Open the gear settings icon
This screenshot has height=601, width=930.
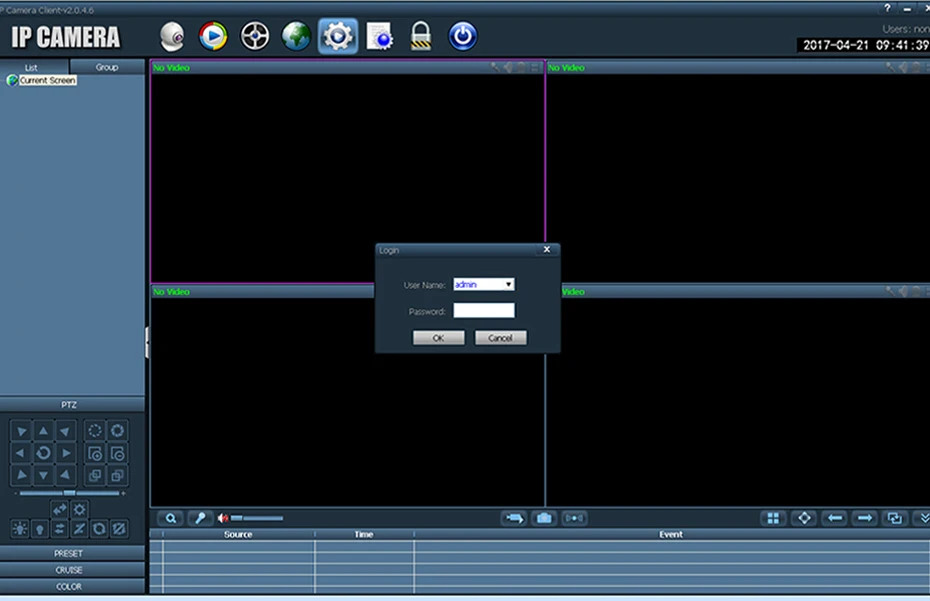coord(337,36)
